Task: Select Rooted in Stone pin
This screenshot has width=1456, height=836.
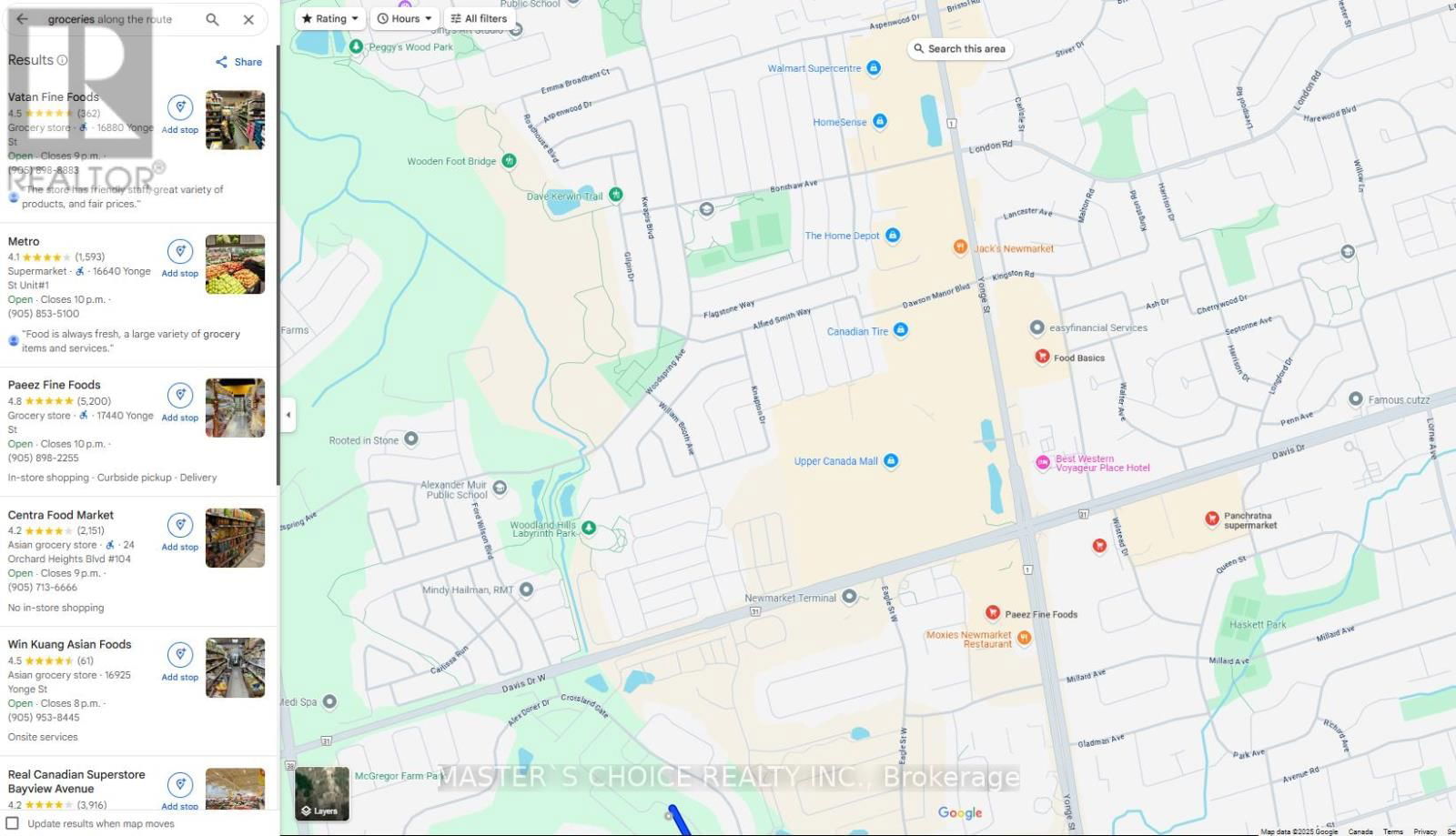Action: pos(411,439)
